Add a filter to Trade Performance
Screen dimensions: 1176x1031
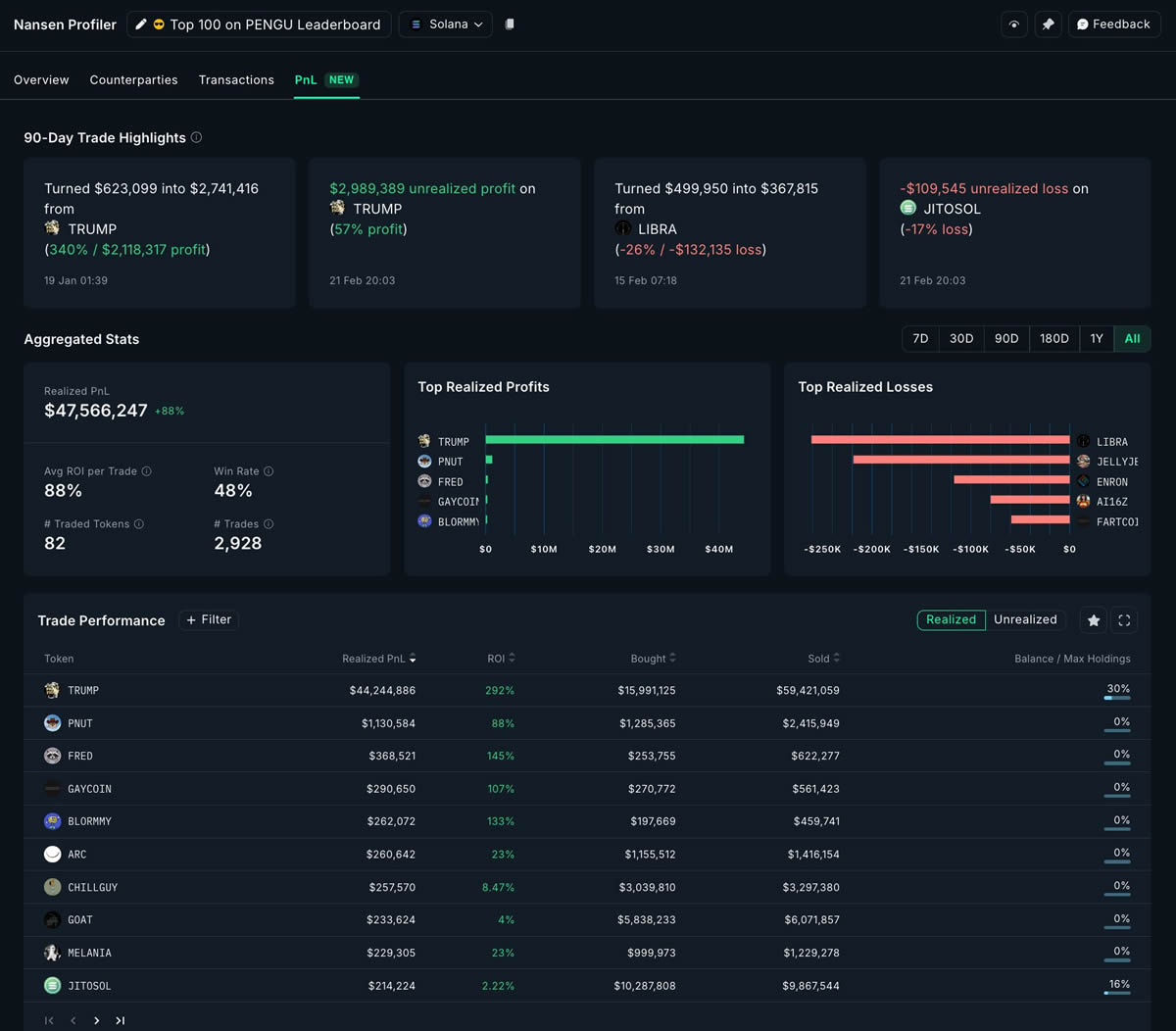(x=209, y=619)
